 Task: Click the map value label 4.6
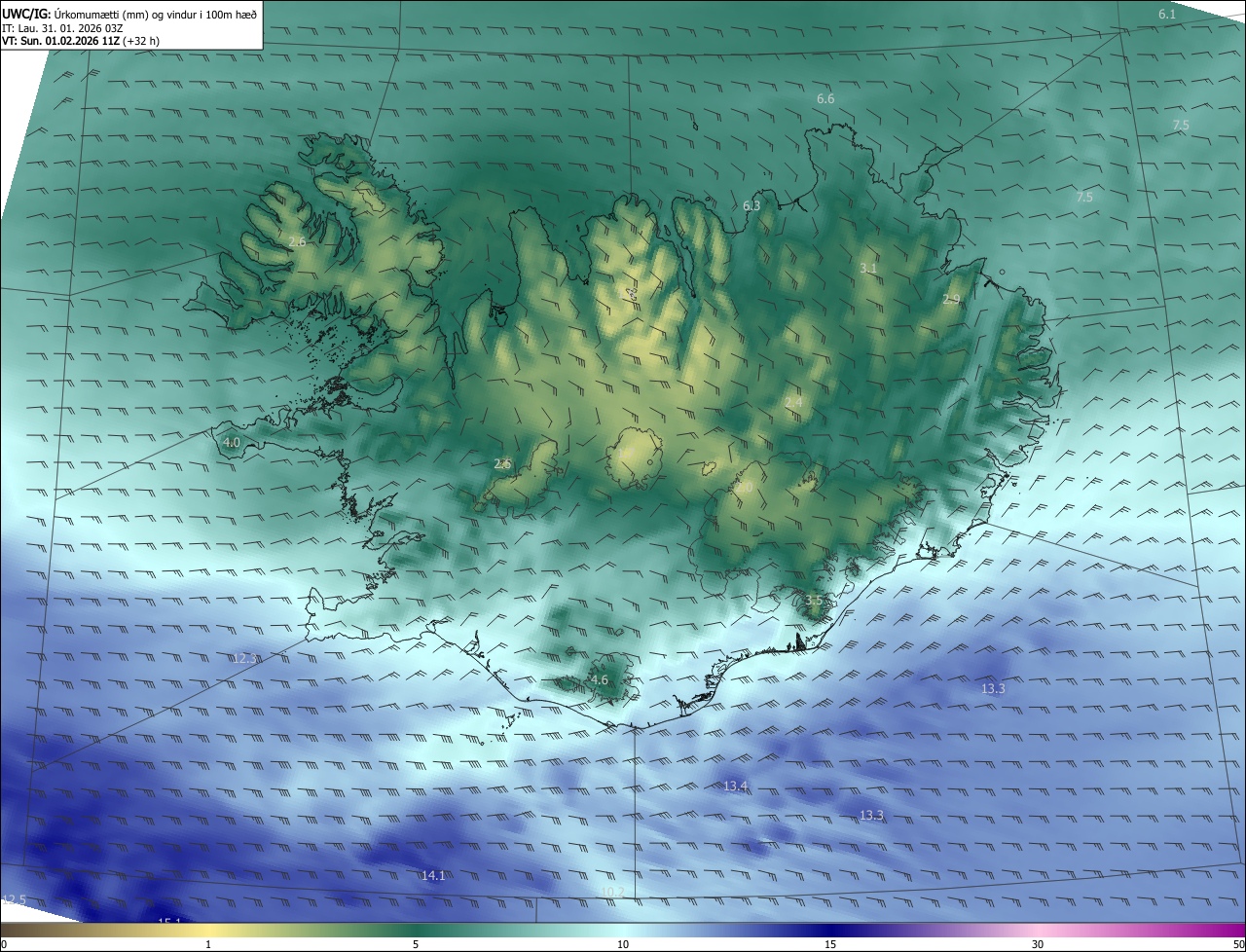(x=599, y=680)
